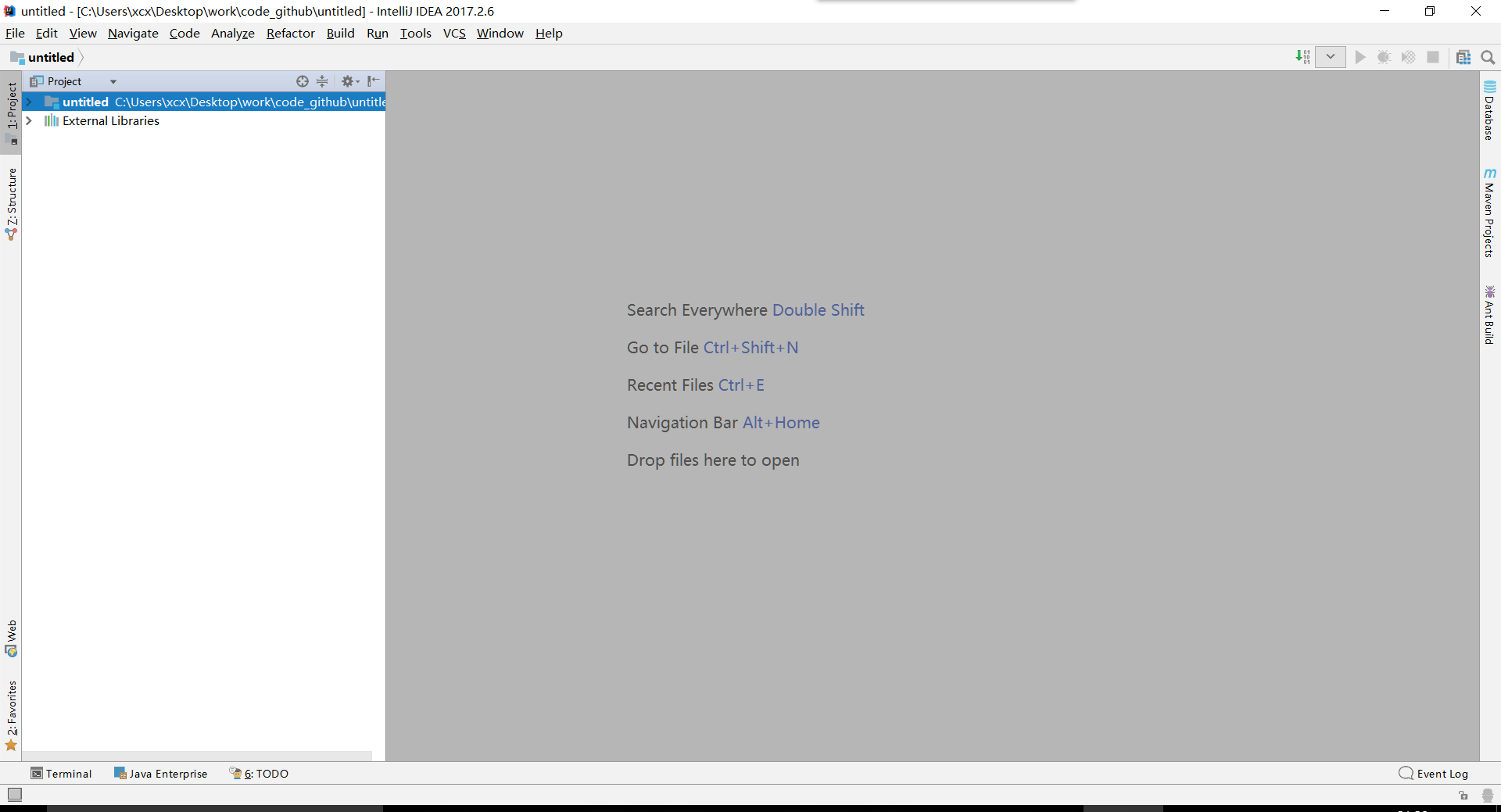This screenshot has height=812, width=1501.
Task: Click the Run with Coverage icon
Action: click(x=1408, y=57)
